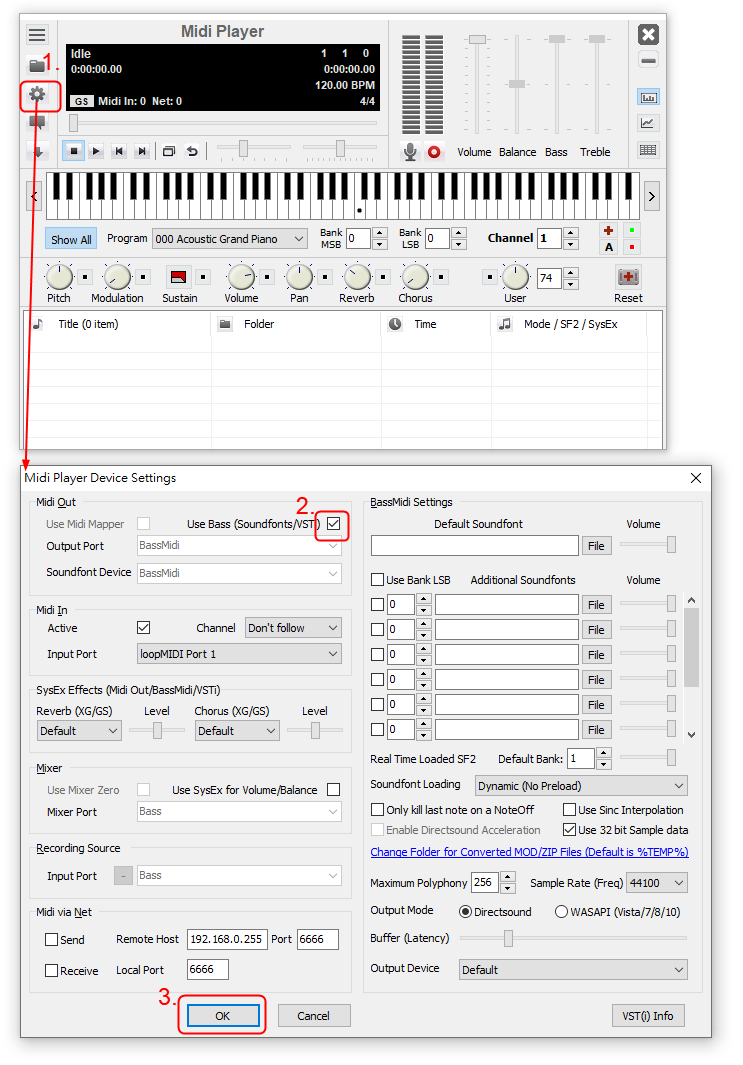Viewport: 743px width, 1065px height.
Task: Minimize Midi Player with the minus icon
Action: [x=649, y=60]
